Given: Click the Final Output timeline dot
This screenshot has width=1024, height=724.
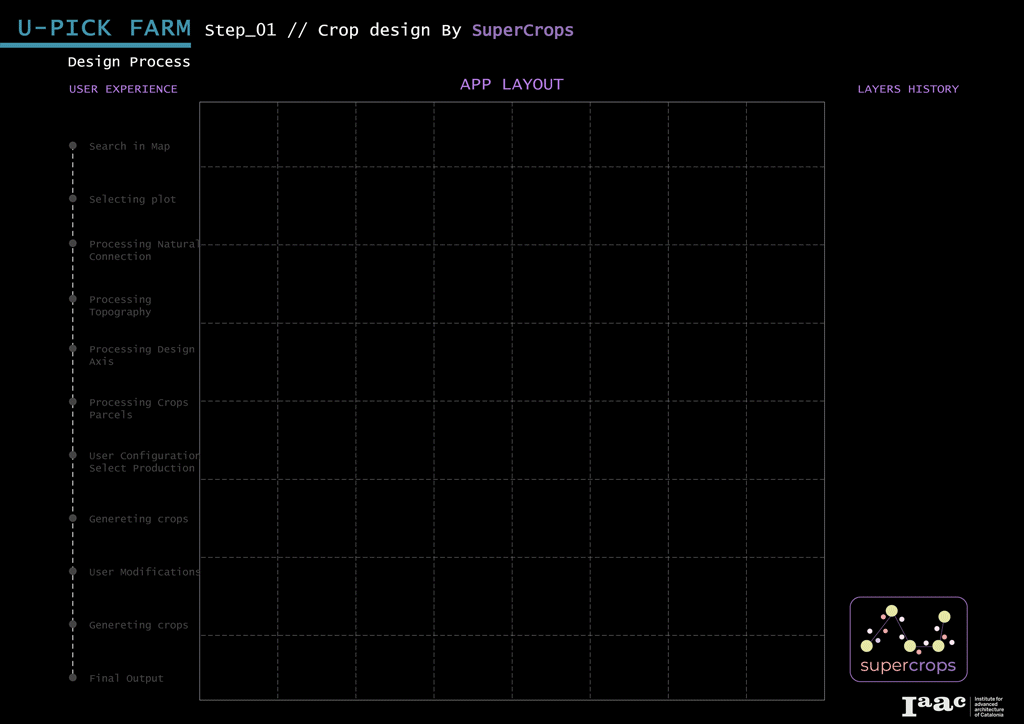Looking at the screenshot, I should coord(73,678).
